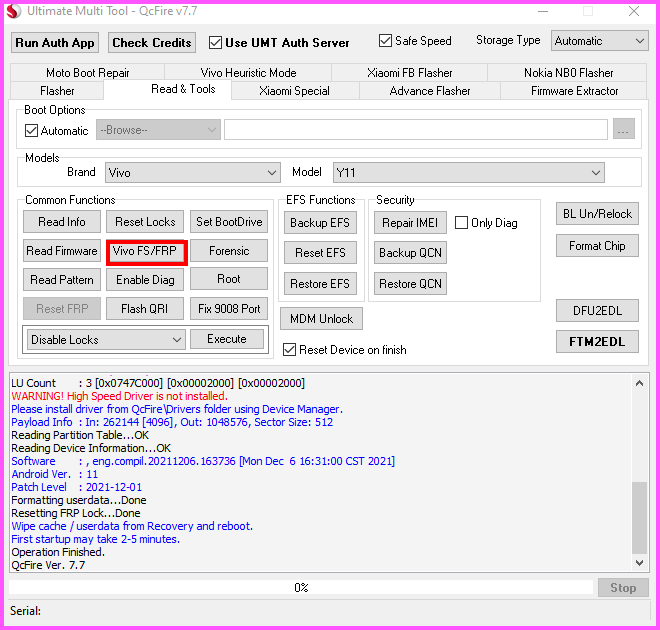Click the Repair IMEI button
The image size is (660, 630).
point(410,223)
